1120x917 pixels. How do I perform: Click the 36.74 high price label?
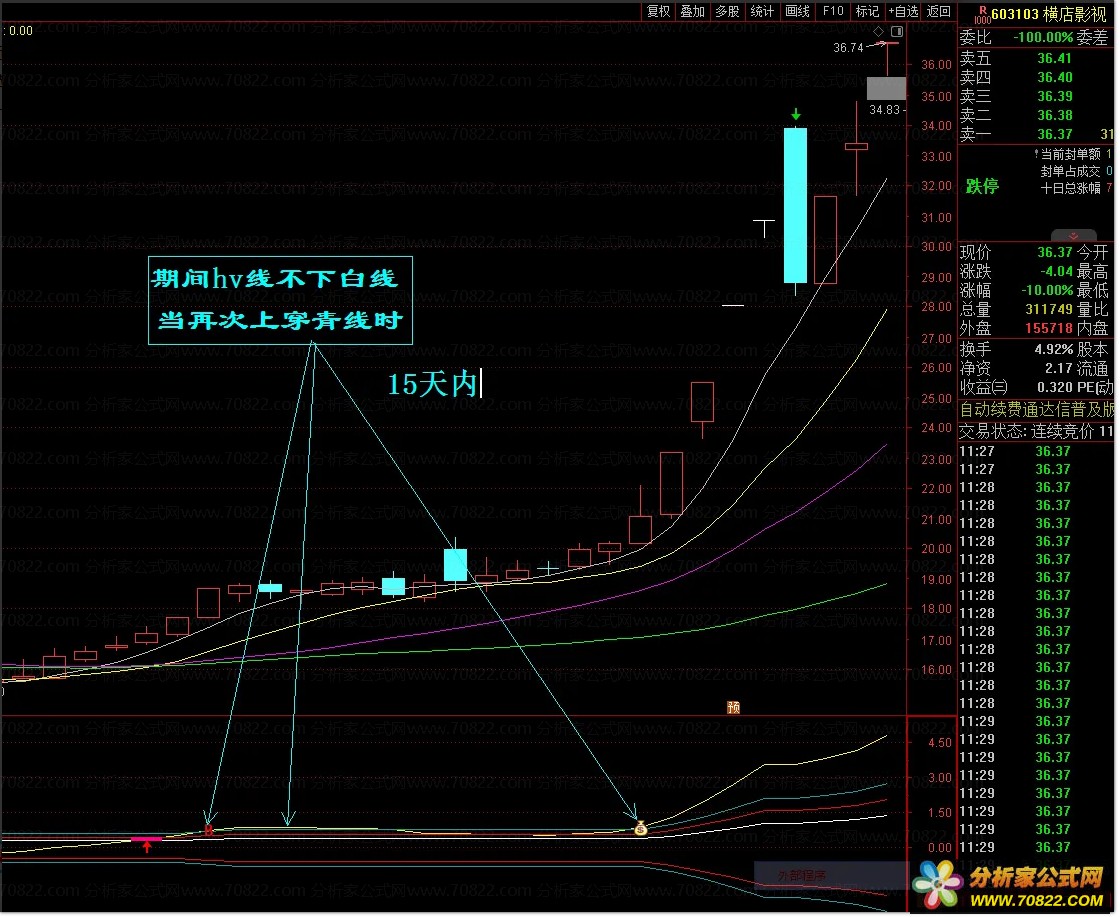(849, 48)
